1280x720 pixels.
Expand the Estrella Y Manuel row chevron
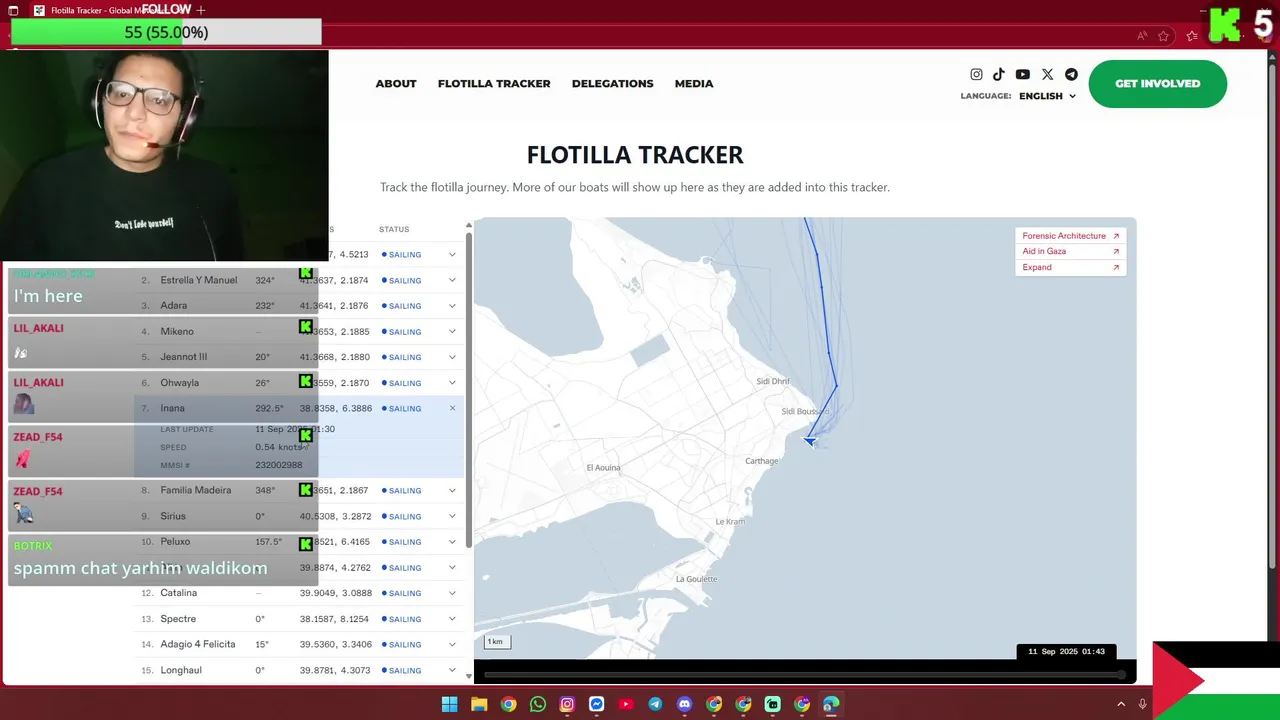pos(452,280)
